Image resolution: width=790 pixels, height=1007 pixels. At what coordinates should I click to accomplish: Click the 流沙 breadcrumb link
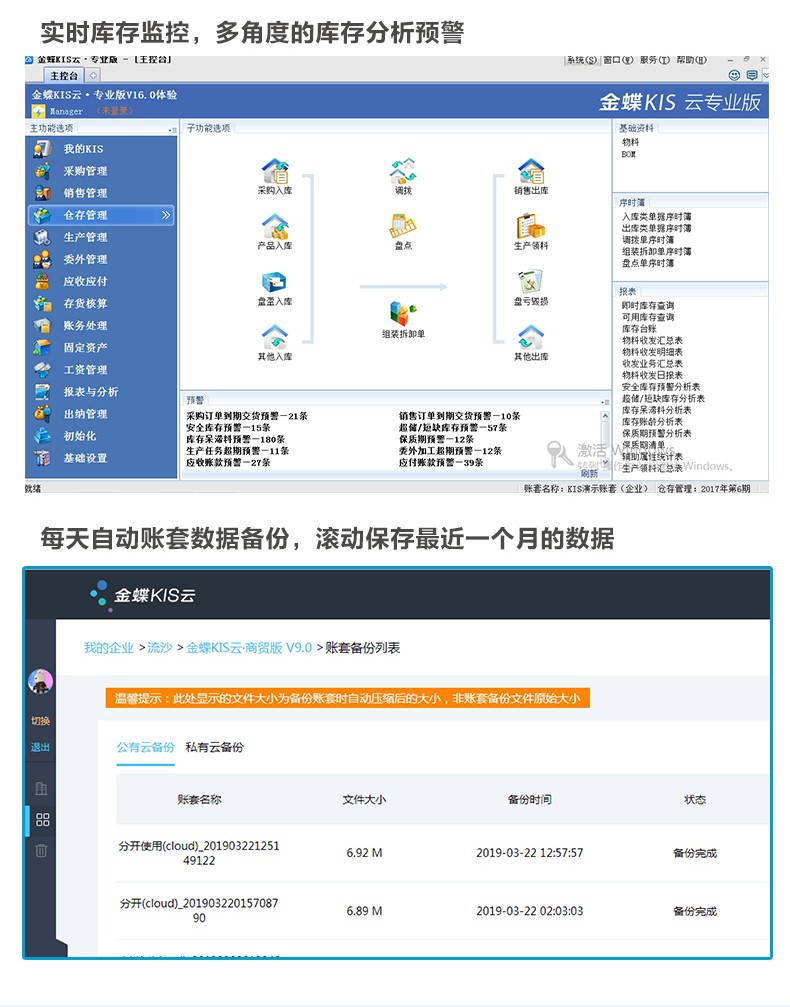160,647
